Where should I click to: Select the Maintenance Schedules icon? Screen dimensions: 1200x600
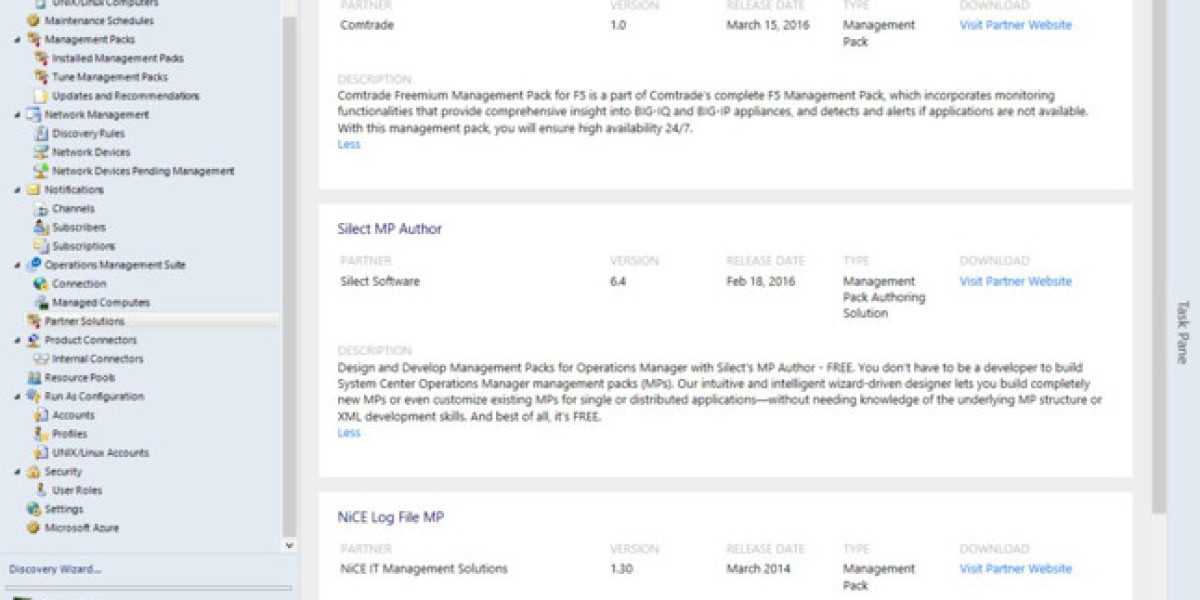35,20
